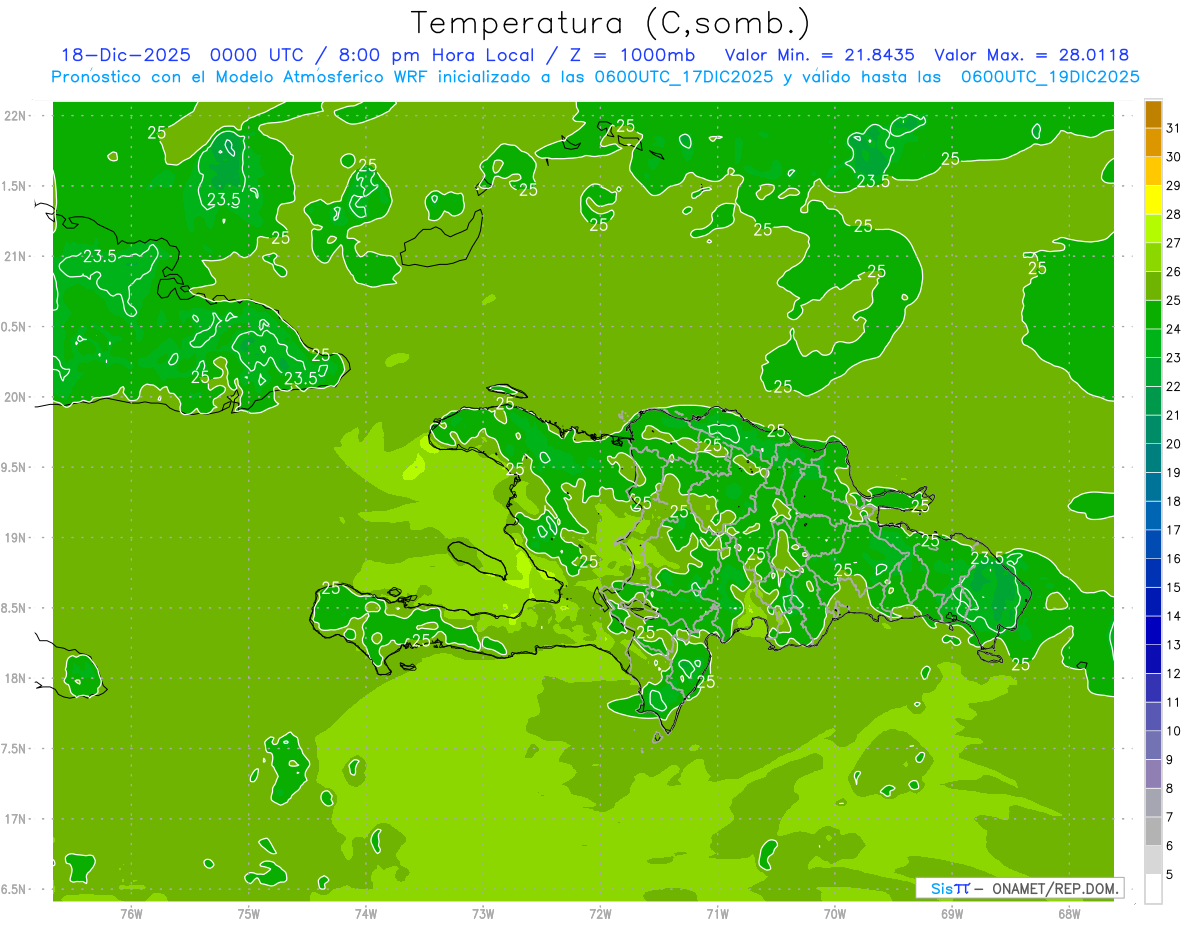1200x927 pixels.
Task: Click longitude axis label '70W'
Action: tap(835, 913)
